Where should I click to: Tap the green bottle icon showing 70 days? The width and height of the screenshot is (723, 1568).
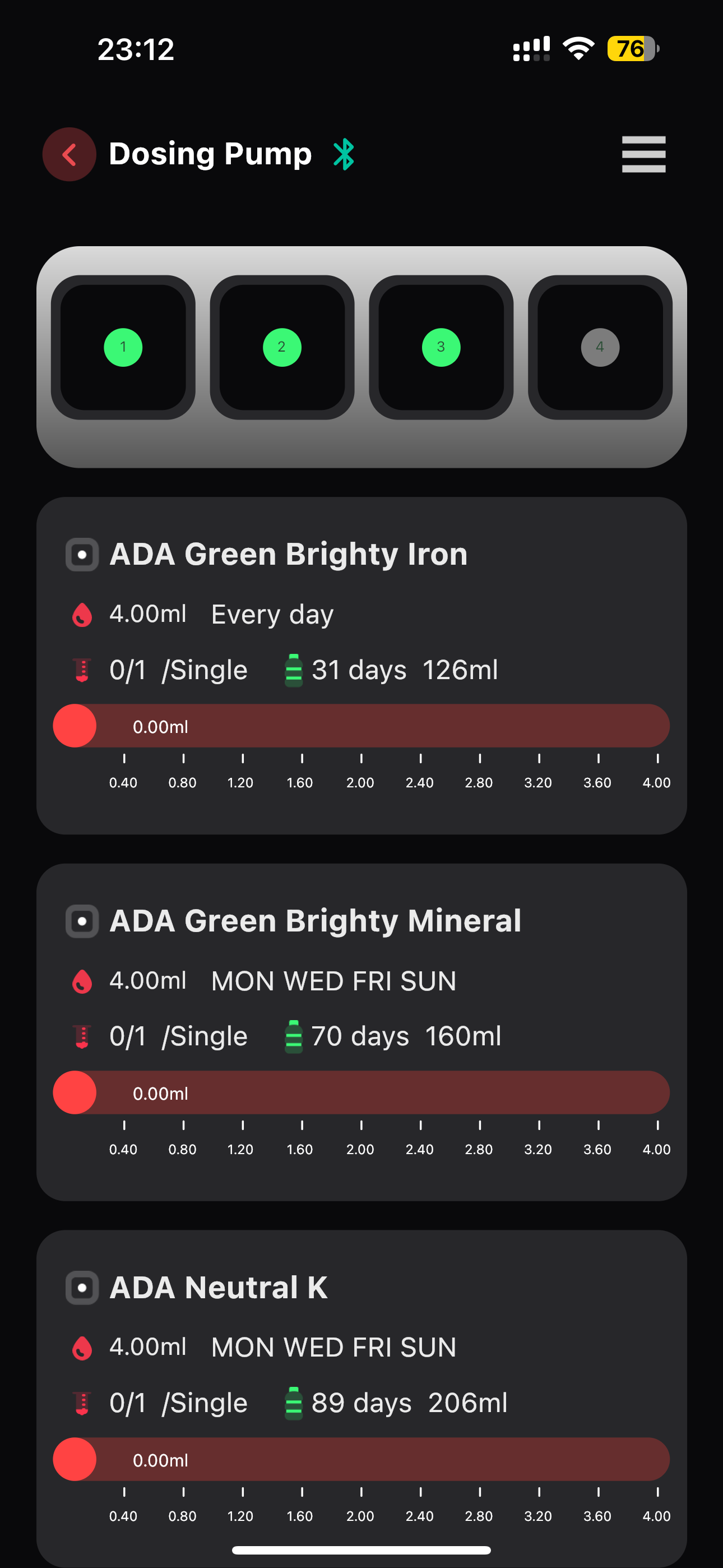tap(293, 1036)
